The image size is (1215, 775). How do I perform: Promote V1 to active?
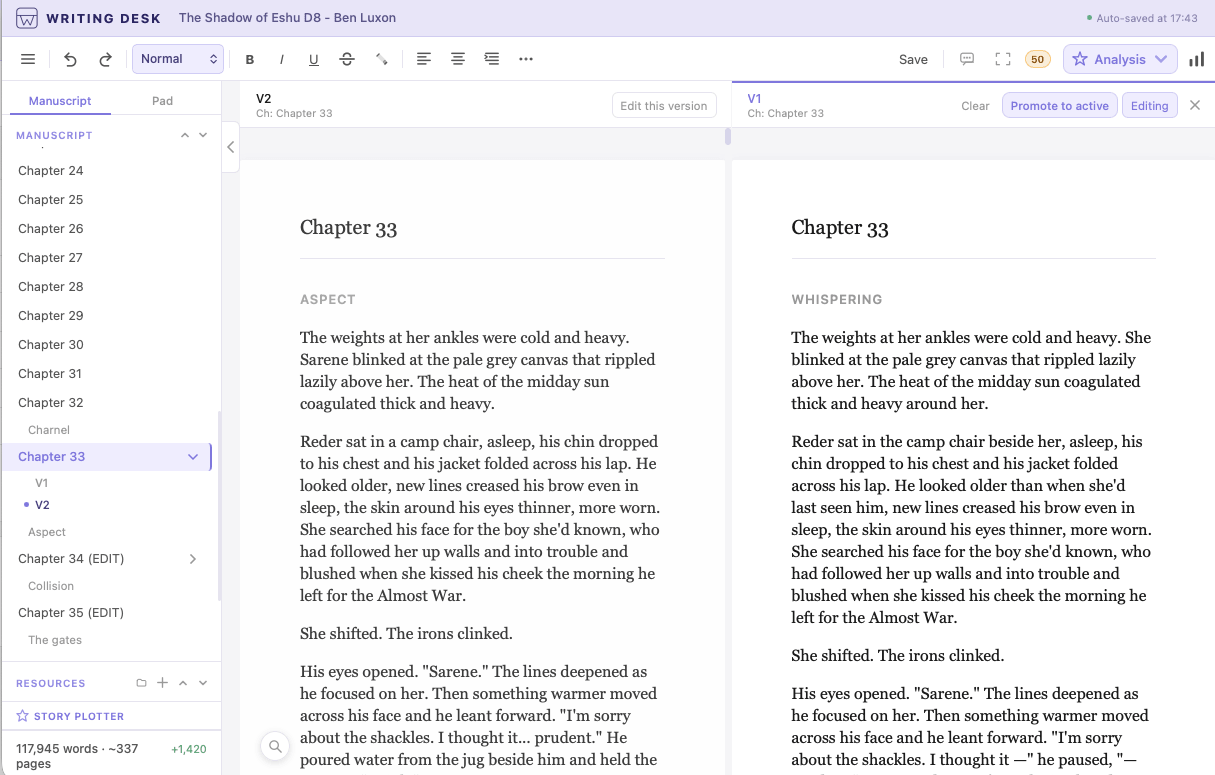(x=1059, y=106)
